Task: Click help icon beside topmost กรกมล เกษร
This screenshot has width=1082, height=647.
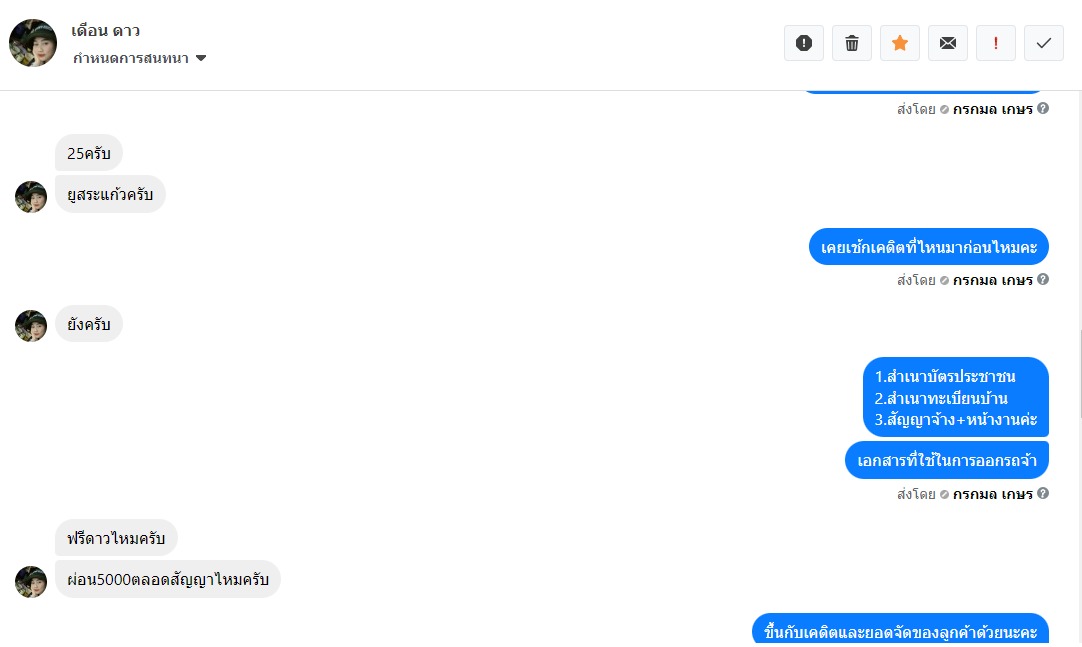Action: tap(1043, 108)
